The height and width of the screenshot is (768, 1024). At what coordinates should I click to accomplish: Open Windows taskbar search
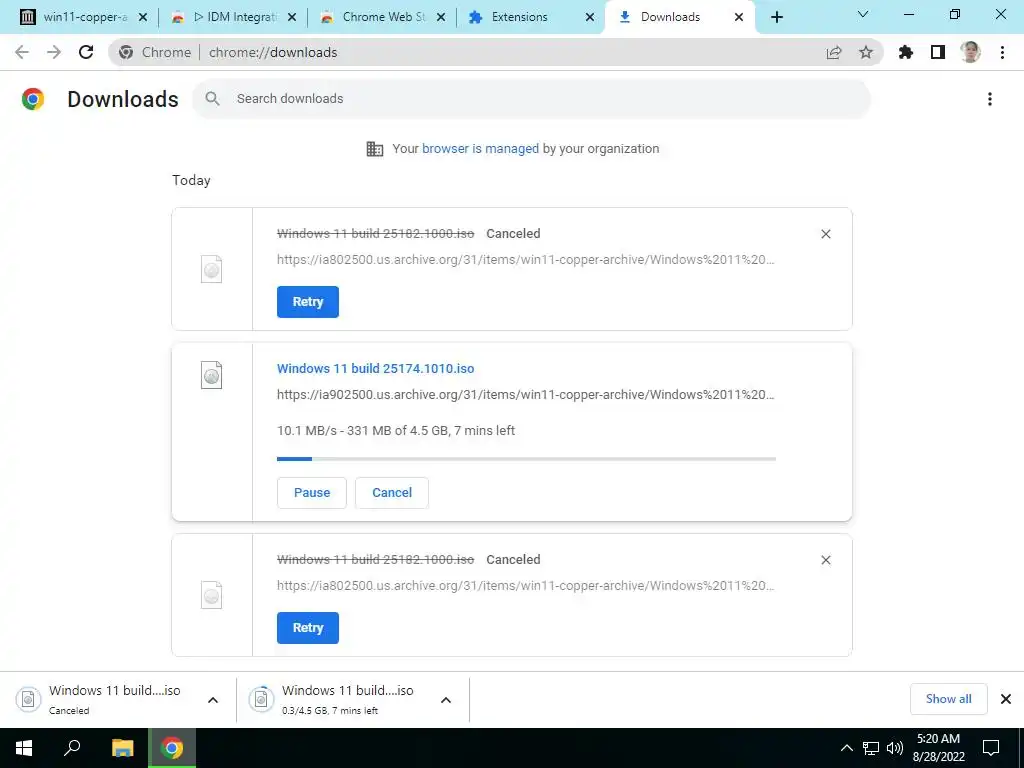click(72, 748)
